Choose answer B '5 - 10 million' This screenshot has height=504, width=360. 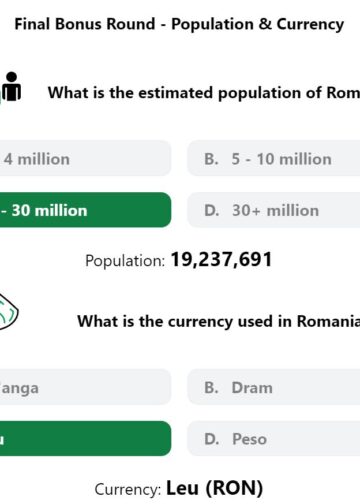click(x=274, y=158)
